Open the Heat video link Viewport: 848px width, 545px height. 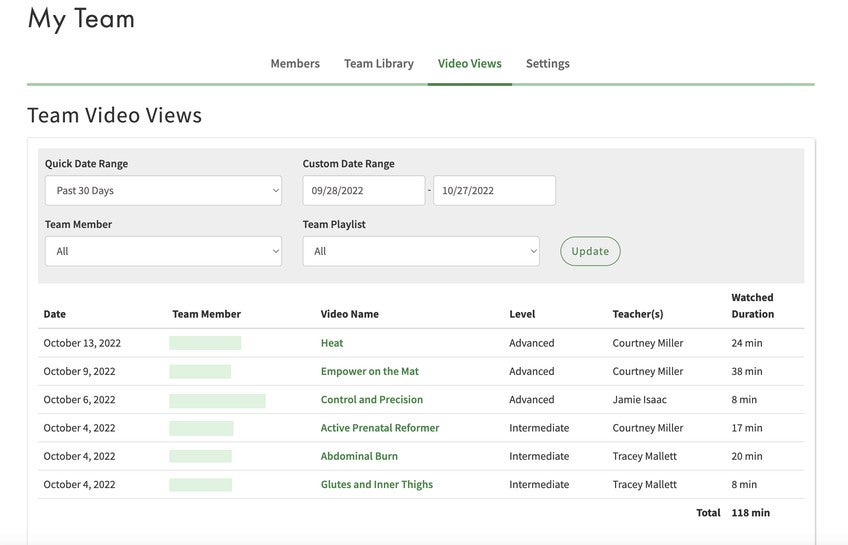[332, 343]
